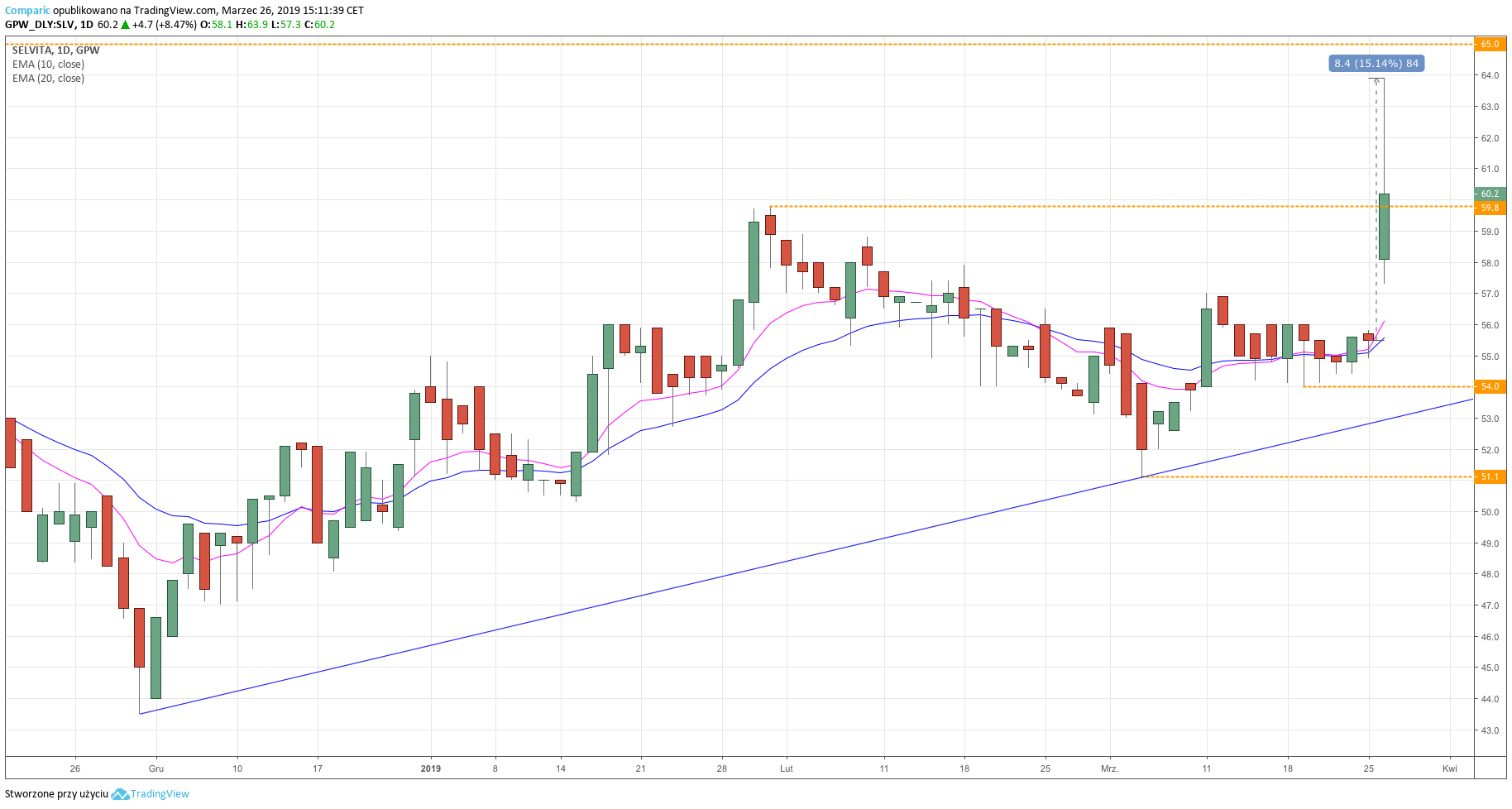Click the GPW_DLY:SLV ticker symbol text
Image resolution: width=1512 pixels, height=809 pixels.
point(39,25)
